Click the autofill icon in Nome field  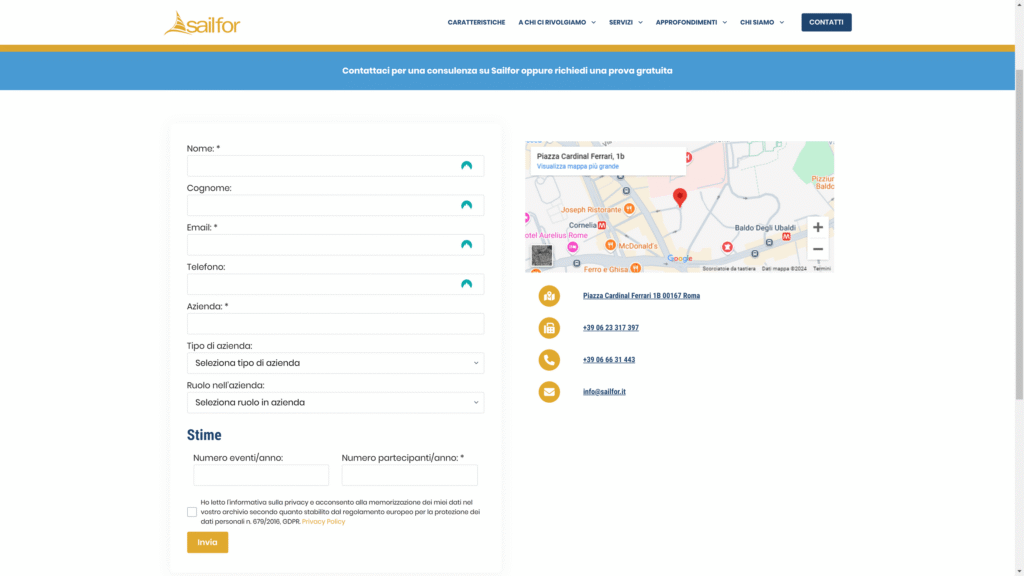click(x=466, y=166)
